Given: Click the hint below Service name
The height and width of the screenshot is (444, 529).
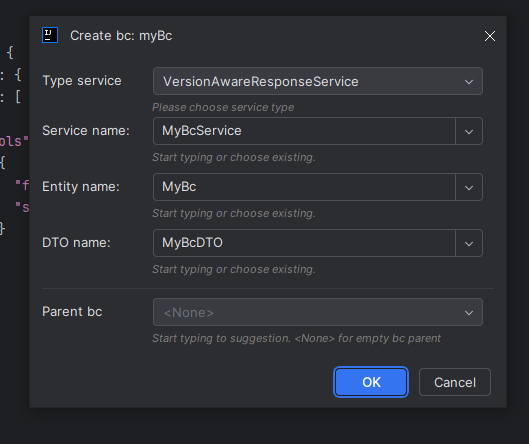Looking at the screenshot, I should point(234,157).
